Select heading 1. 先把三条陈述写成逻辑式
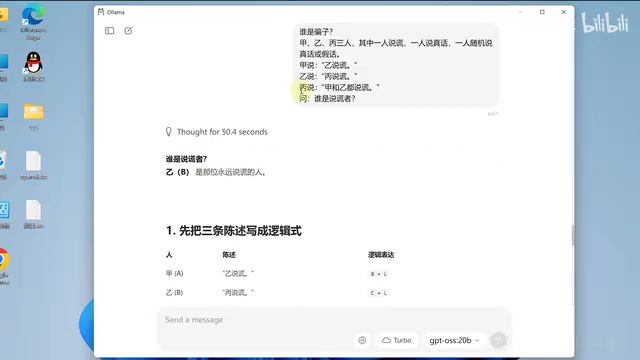Viewport: 640px width, 360px height. (233, 231)
